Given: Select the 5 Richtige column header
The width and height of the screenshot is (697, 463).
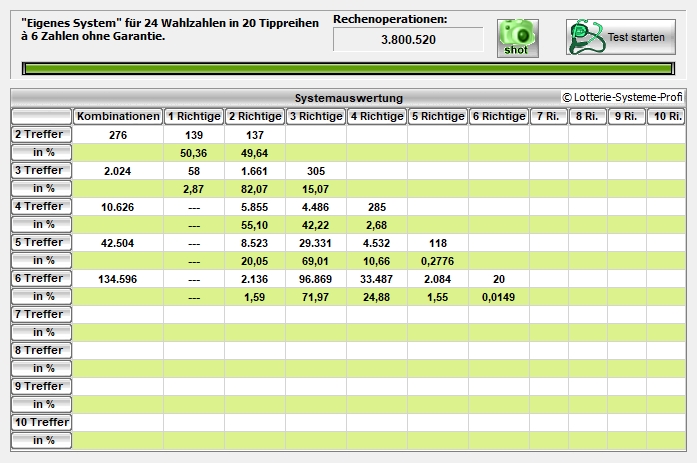Looking at the screenshot, I should pos(438,116).
